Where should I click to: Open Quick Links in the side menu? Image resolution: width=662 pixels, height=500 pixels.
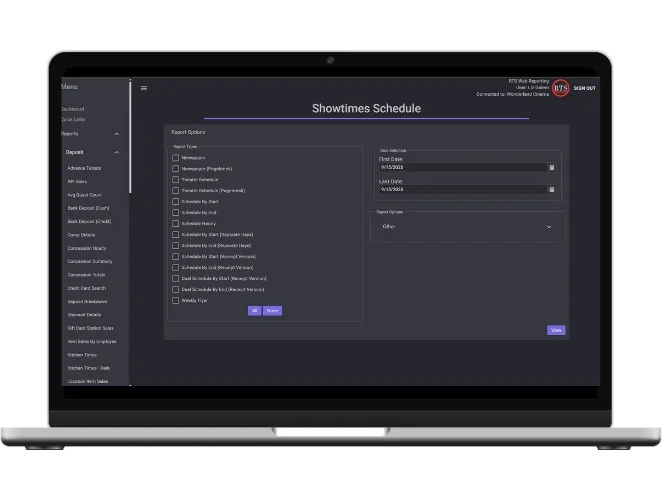coord(73,120)
